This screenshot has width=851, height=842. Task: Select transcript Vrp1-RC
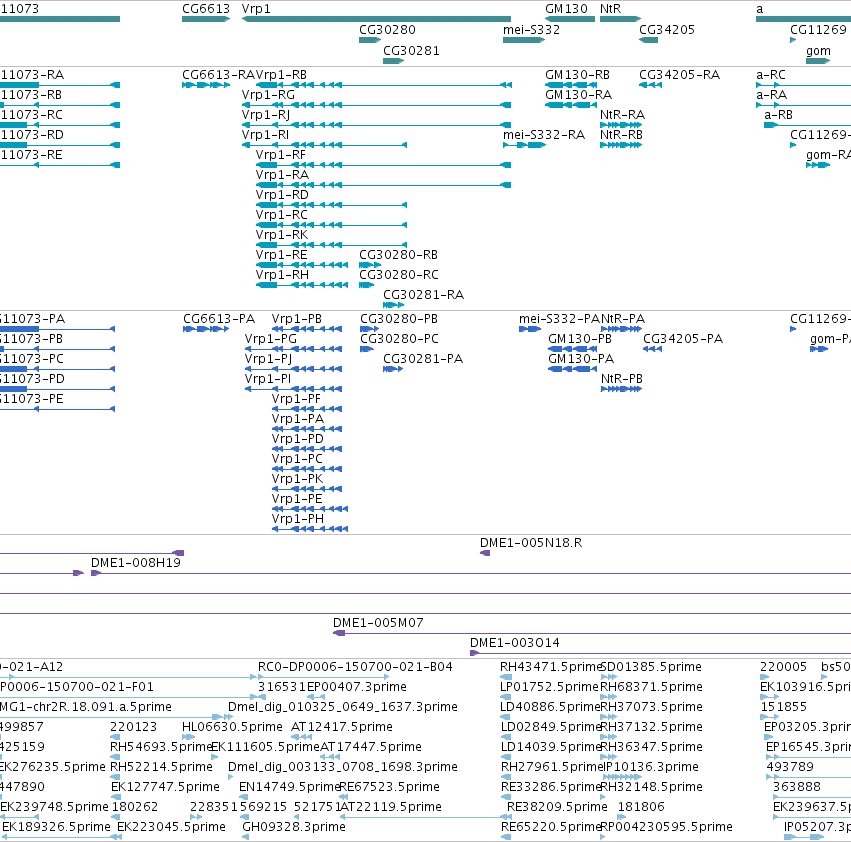coord(332,225)
